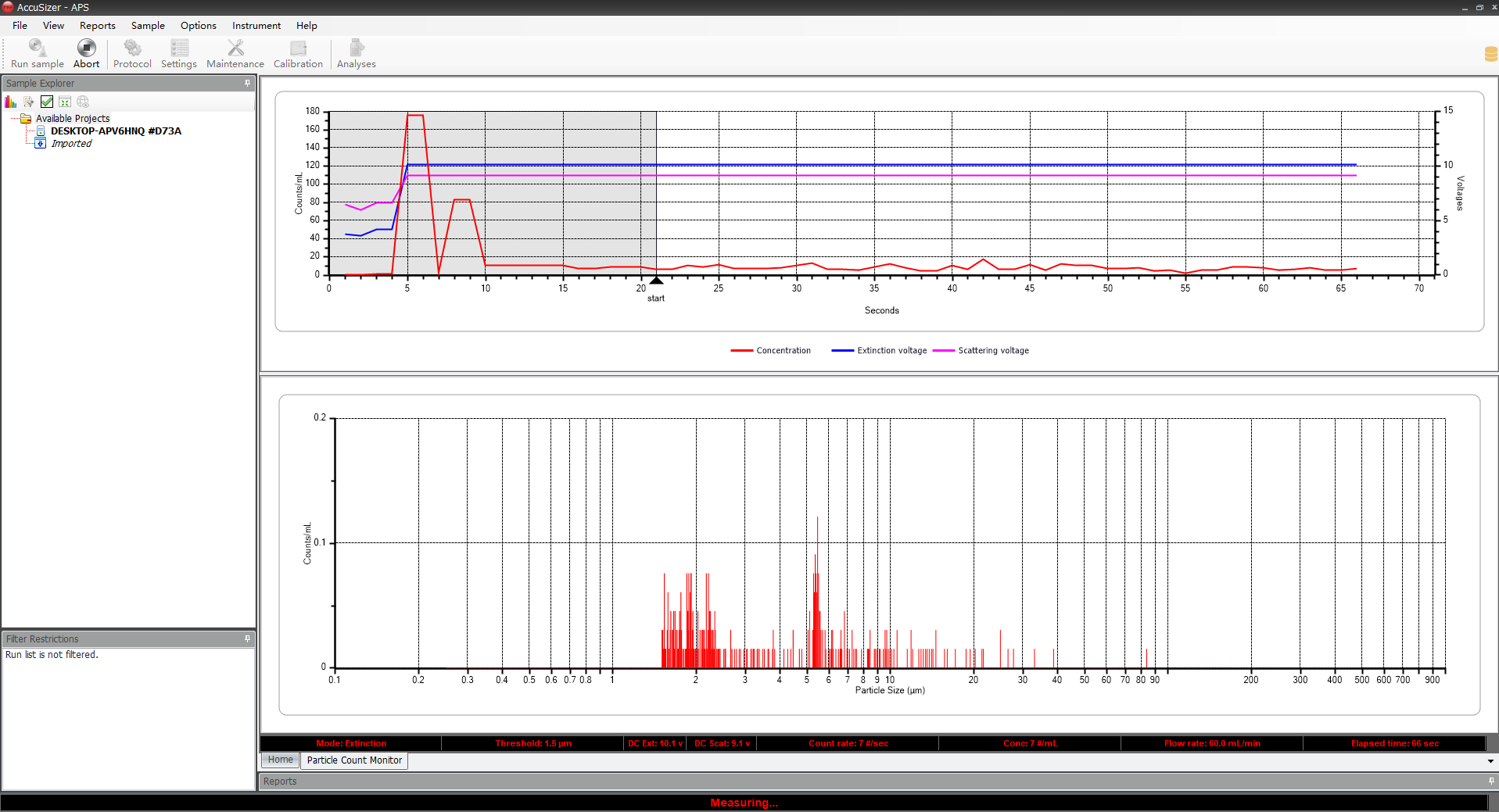Click the Filter Restrictions panel title
Screen dimensions: 1499x812
tap(42, 639)
